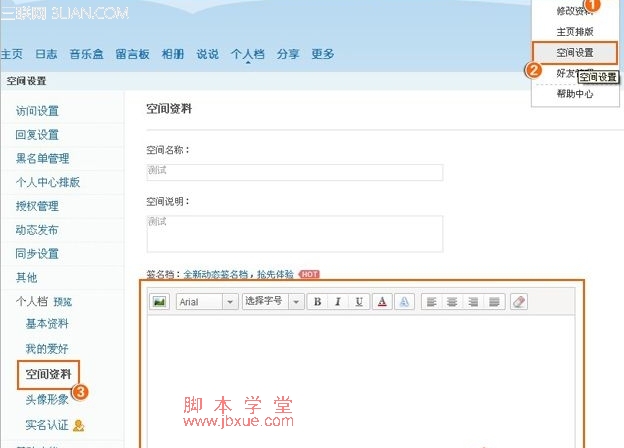The height and width of the screenshot is (448, 624).
Task: Insert image icon in signature editor
Action: (160, 302)
